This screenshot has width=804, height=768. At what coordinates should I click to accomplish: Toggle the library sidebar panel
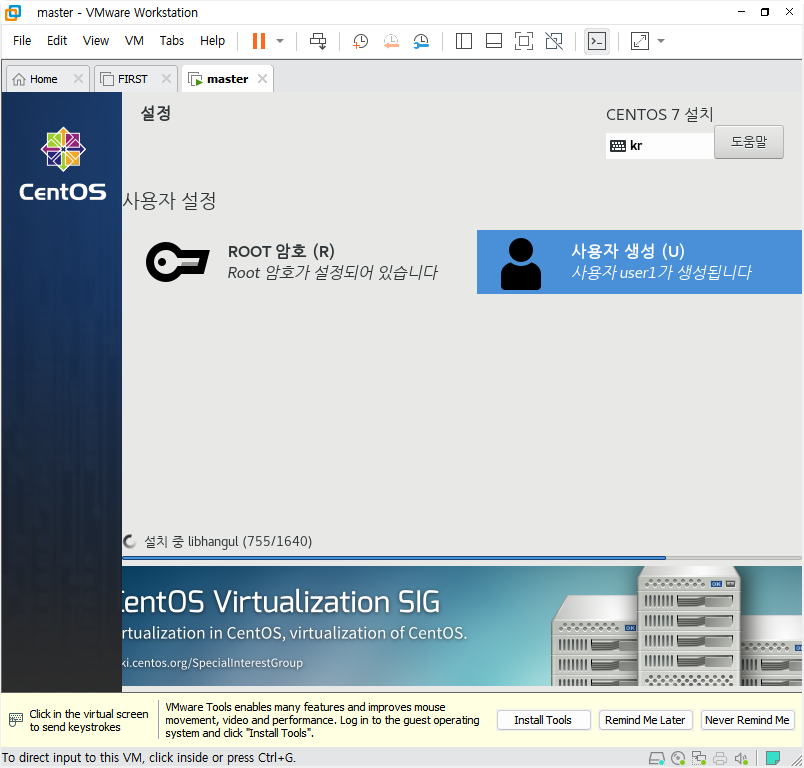pos(464,41)
